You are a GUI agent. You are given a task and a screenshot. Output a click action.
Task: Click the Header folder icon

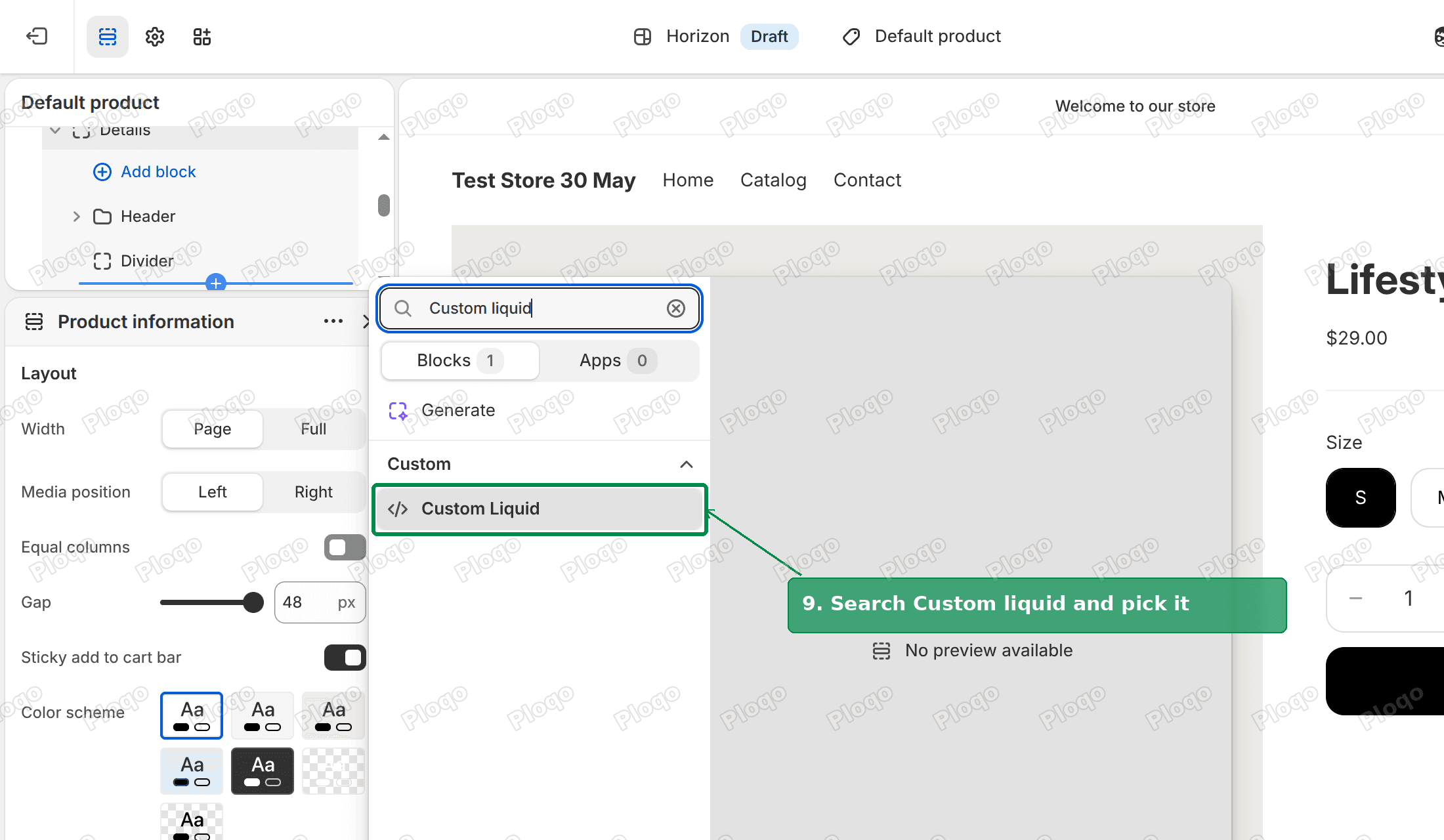pyautogui.click(x=102, y=217)
